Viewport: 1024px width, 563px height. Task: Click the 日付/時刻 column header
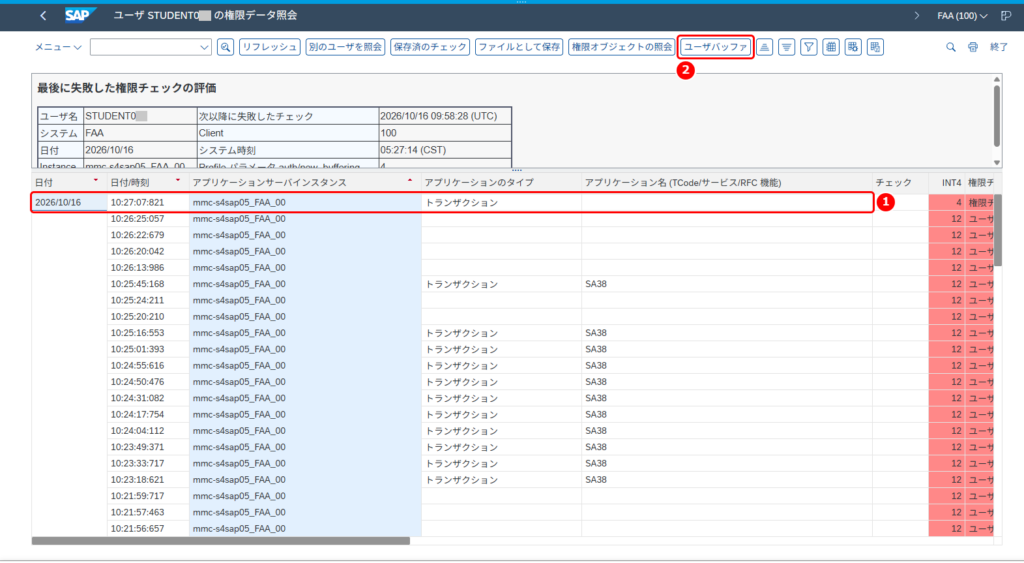tap(148, 183)
